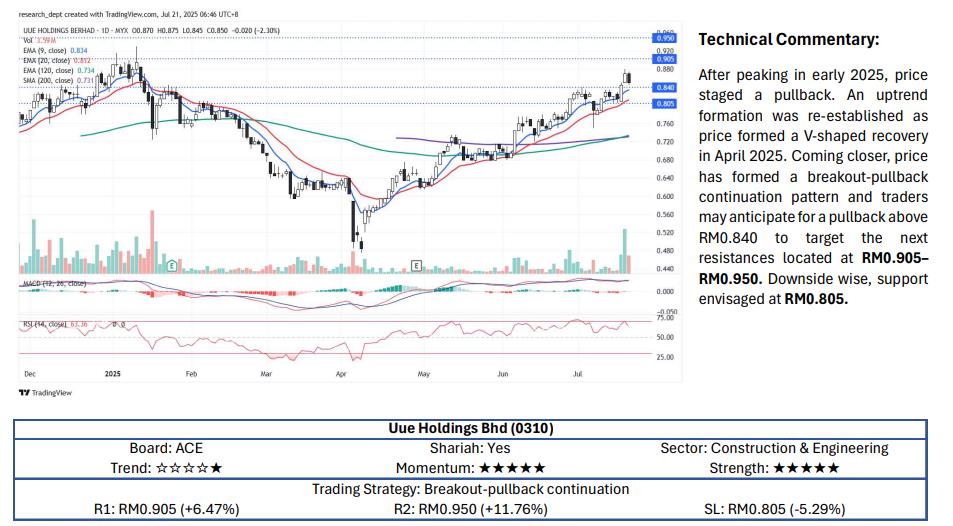Click the 0.440 value on price axis

tap(666, 269)
